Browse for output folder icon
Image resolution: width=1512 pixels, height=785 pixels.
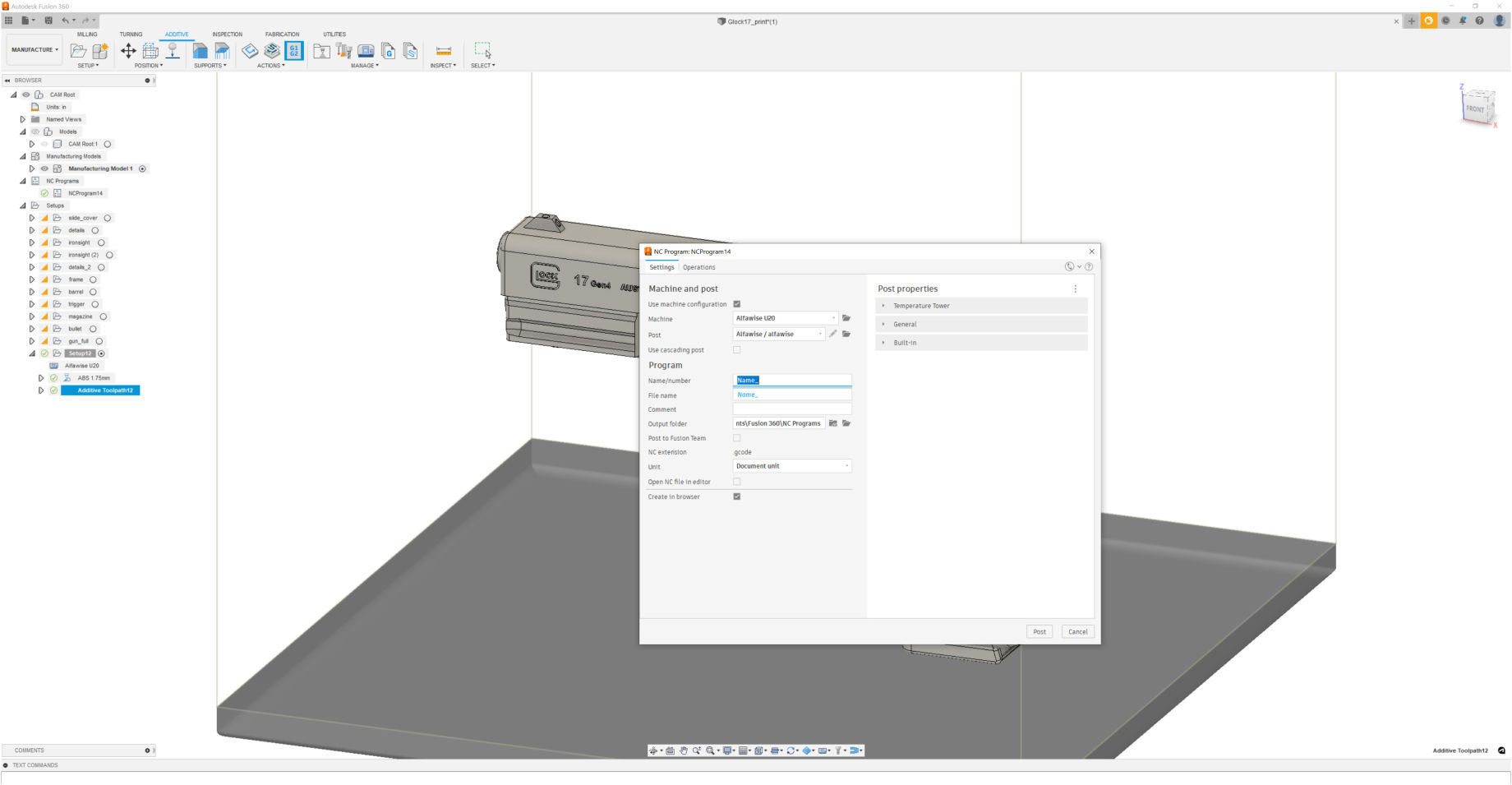[846, 423]
